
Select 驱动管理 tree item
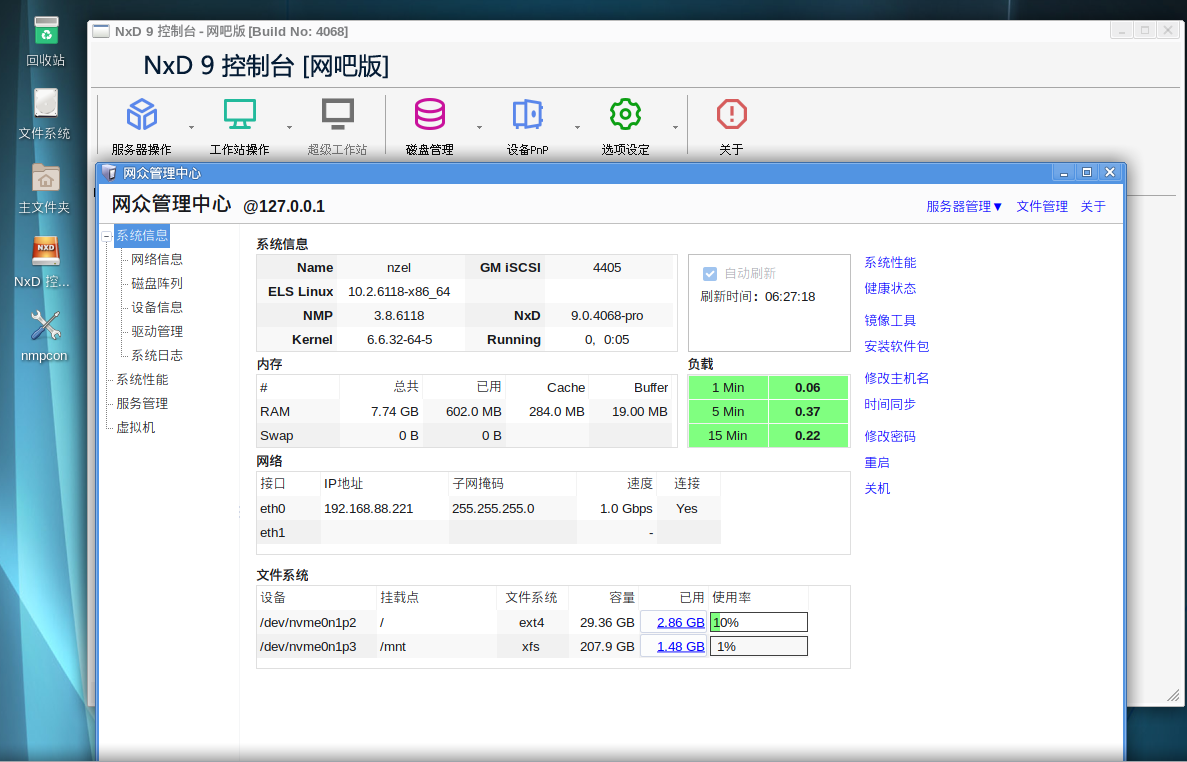point(157,331)
